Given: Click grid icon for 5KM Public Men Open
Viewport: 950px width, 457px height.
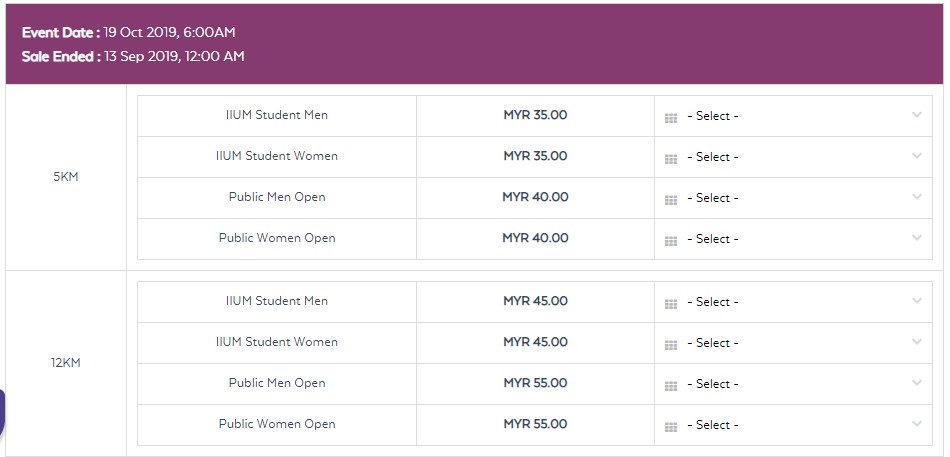Looking at the screenshot, I should coord(671,199).
